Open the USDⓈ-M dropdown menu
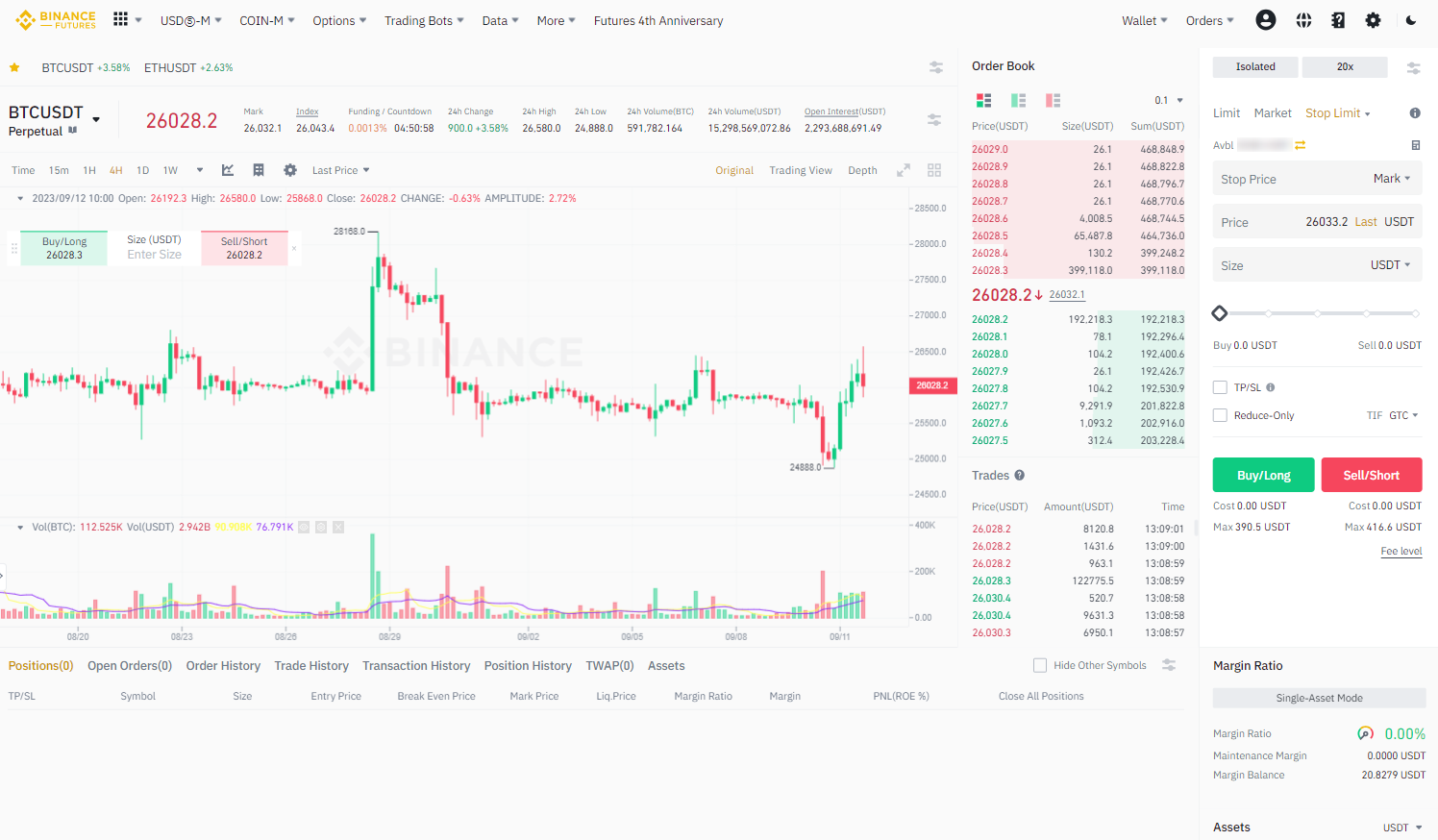 click(x=190, y=20)
